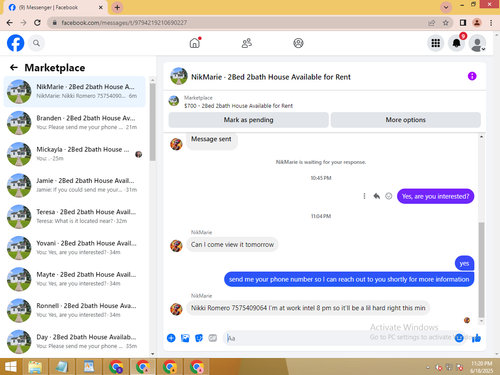Click the taskbar clock showing 11:20 PM
Screen dimensions: 500x375
482,367
